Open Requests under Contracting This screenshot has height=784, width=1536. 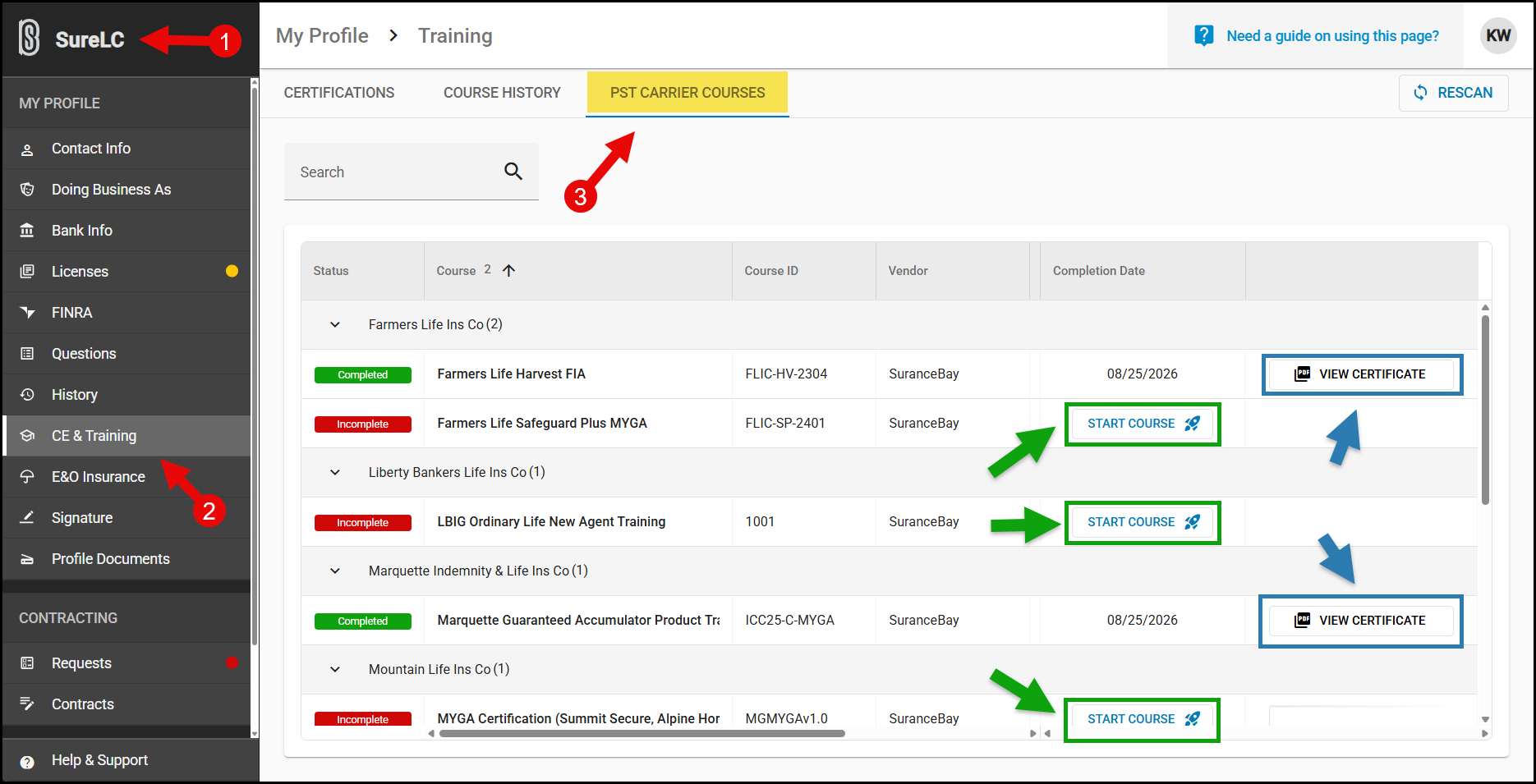(127, 663)
